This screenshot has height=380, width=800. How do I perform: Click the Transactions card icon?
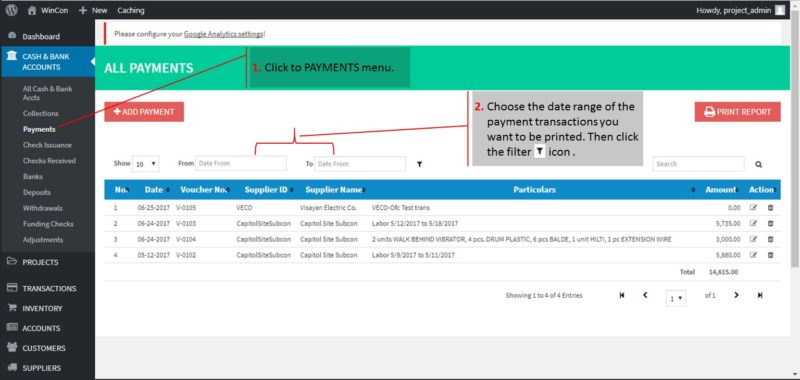[13, 288]
